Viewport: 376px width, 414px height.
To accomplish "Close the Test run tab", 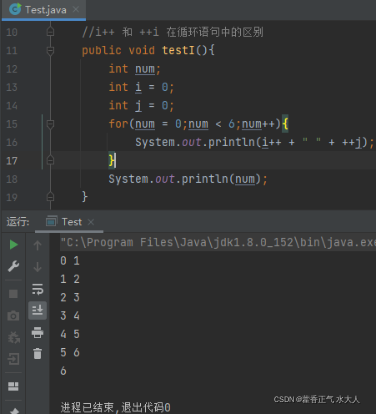I will tap(91, 222).
